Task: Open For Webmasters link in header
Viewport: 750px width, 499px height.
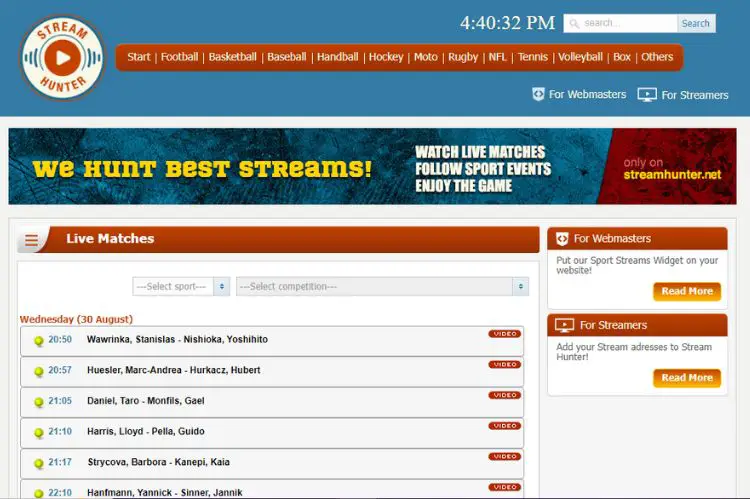Action: pyautogui.click(x=587, y=95)
